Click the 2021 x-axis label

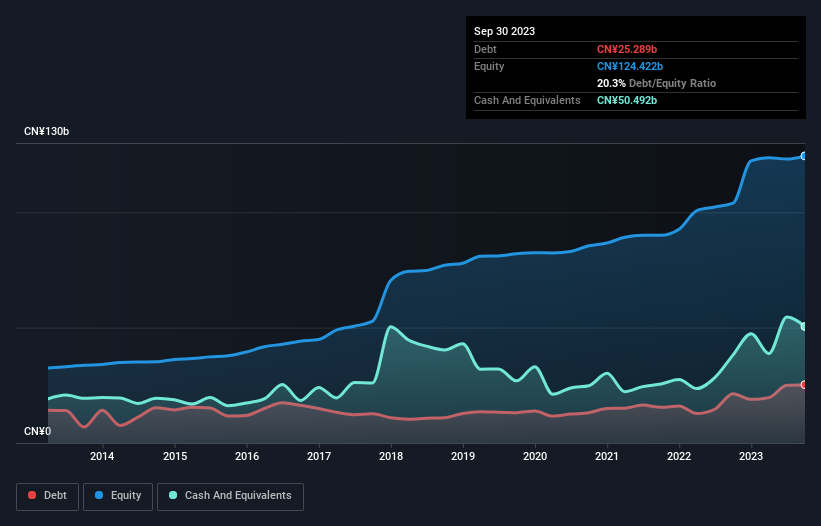[x=607, y=456]
